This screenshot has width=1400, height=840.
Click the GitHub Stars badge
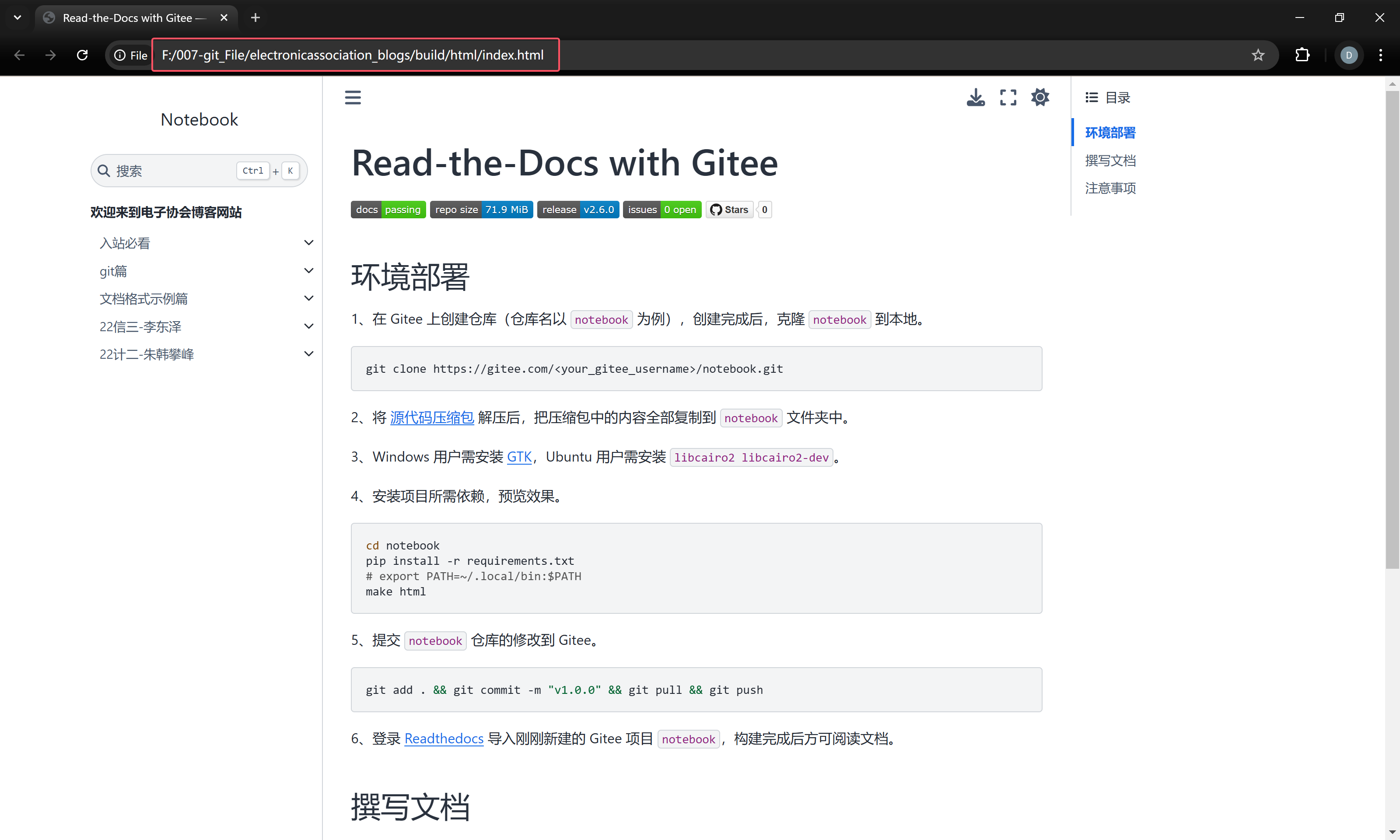729,210
